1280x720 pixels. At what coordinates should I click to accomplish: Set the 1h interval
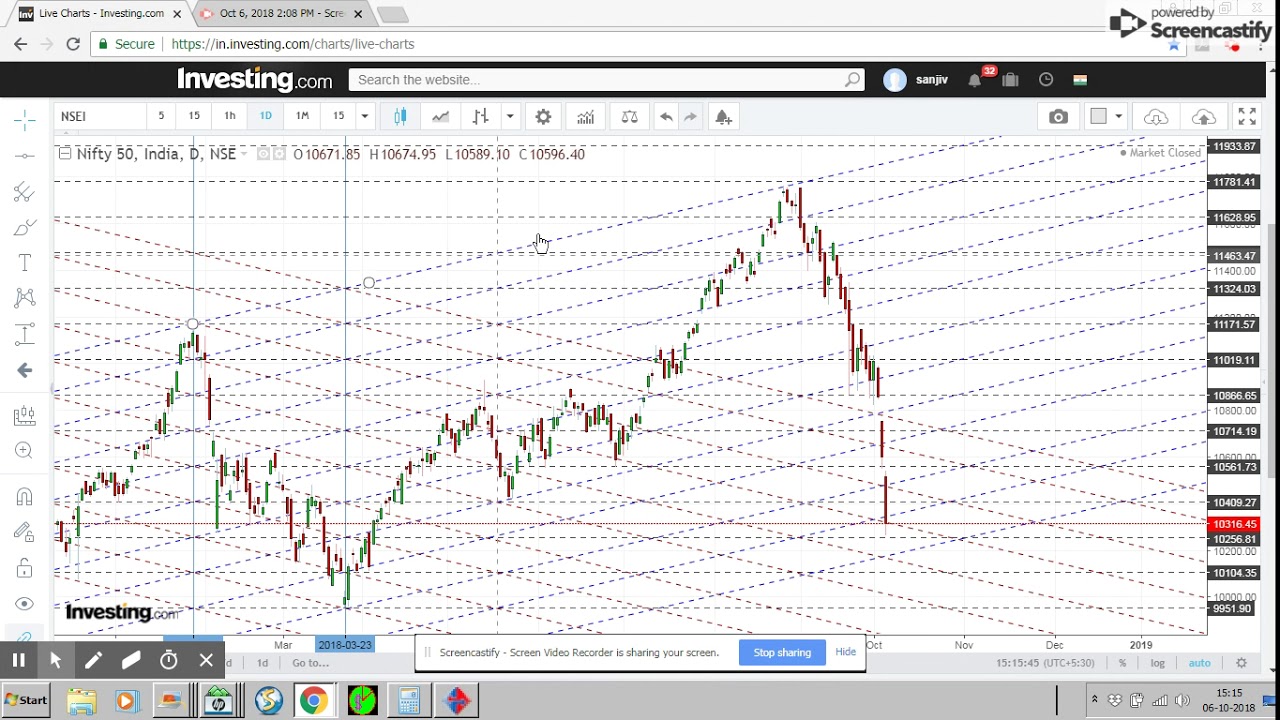tap(230, 116)
